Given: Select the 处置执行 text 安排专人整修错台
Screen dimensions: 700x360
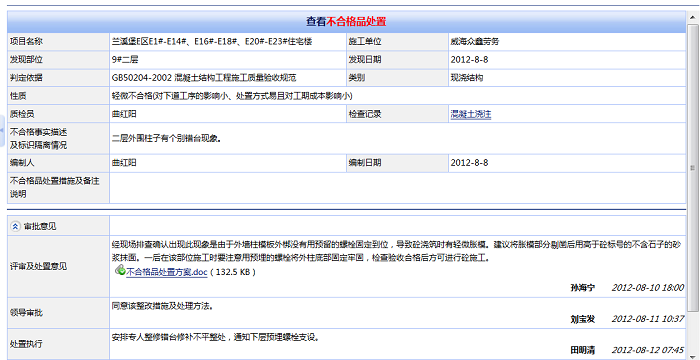Looking at the screenshot, I should click(144, 337).
